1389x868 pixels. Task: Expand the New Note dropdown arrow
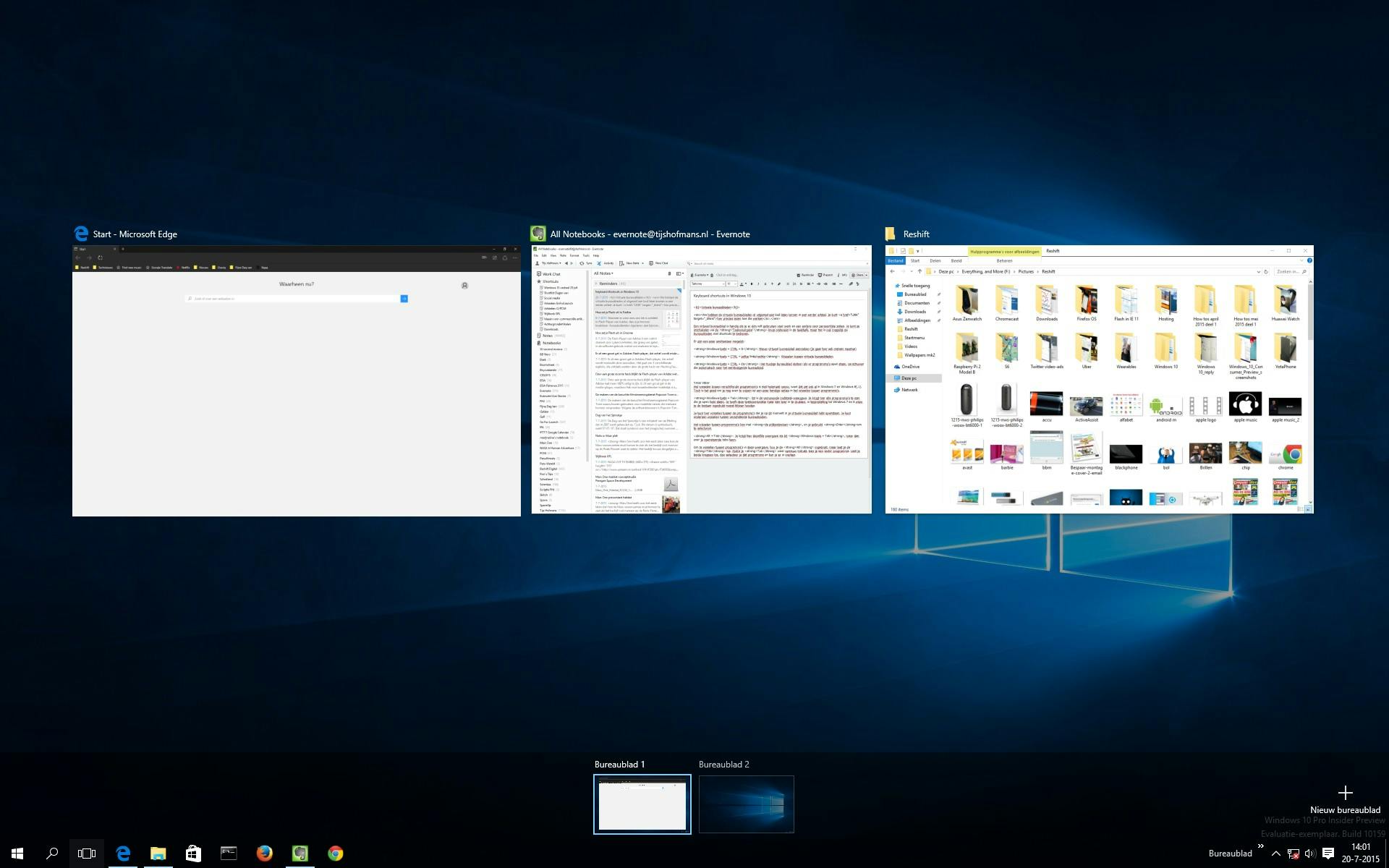642,263
